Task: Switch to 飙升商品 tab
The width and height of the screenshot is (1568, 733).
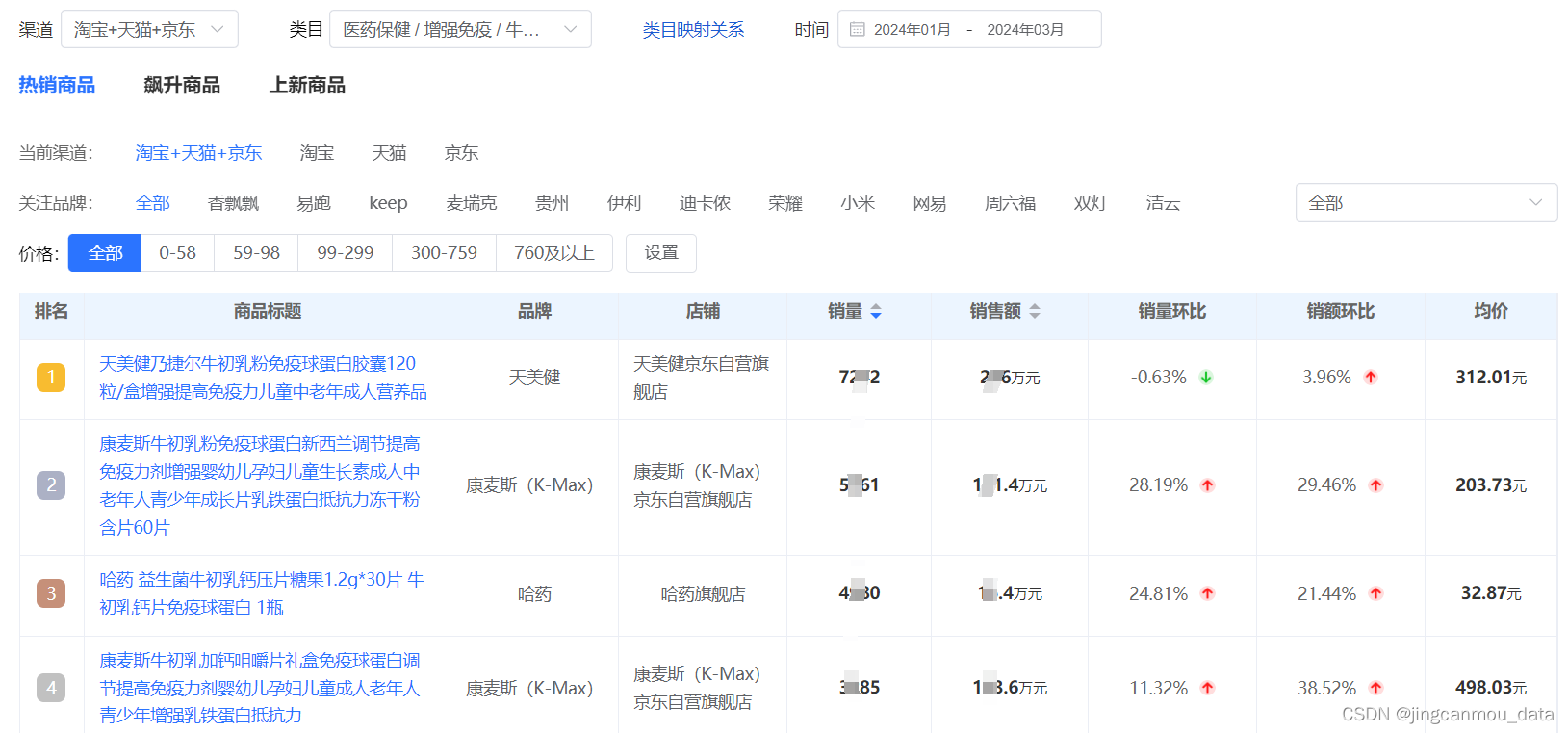Action: click(x=182, y=85)
